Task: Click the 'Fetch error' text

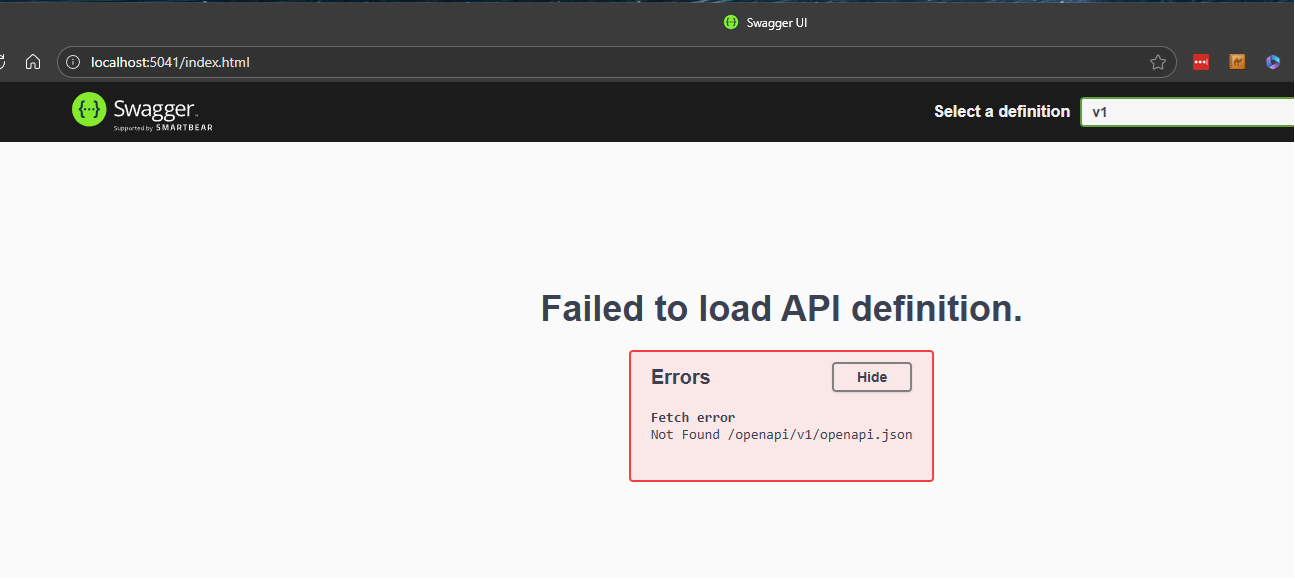Action: point(693,417)
